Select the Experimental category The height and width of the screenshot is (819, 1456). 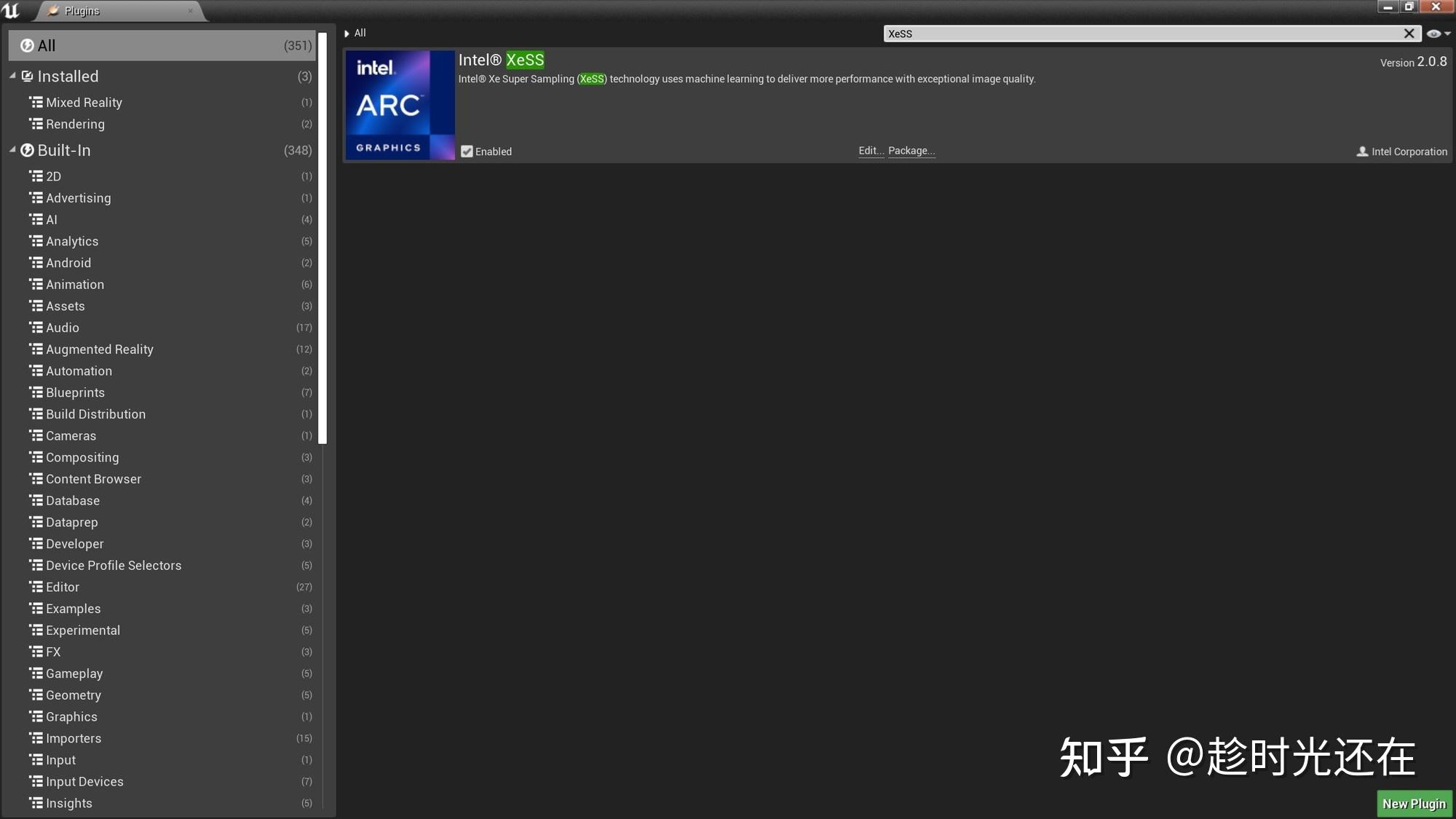[82, 630]
